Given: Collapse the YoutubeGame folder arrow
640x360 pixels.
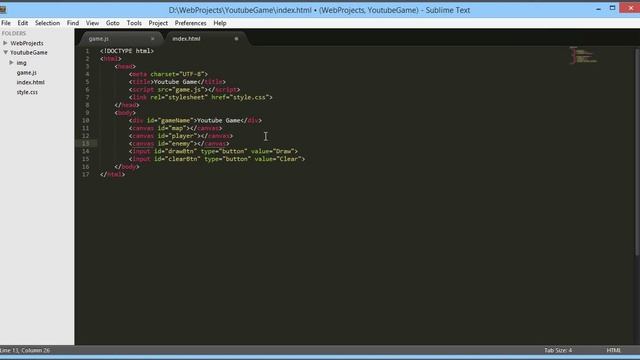Looking at the screenshot, I should (5, 53).
